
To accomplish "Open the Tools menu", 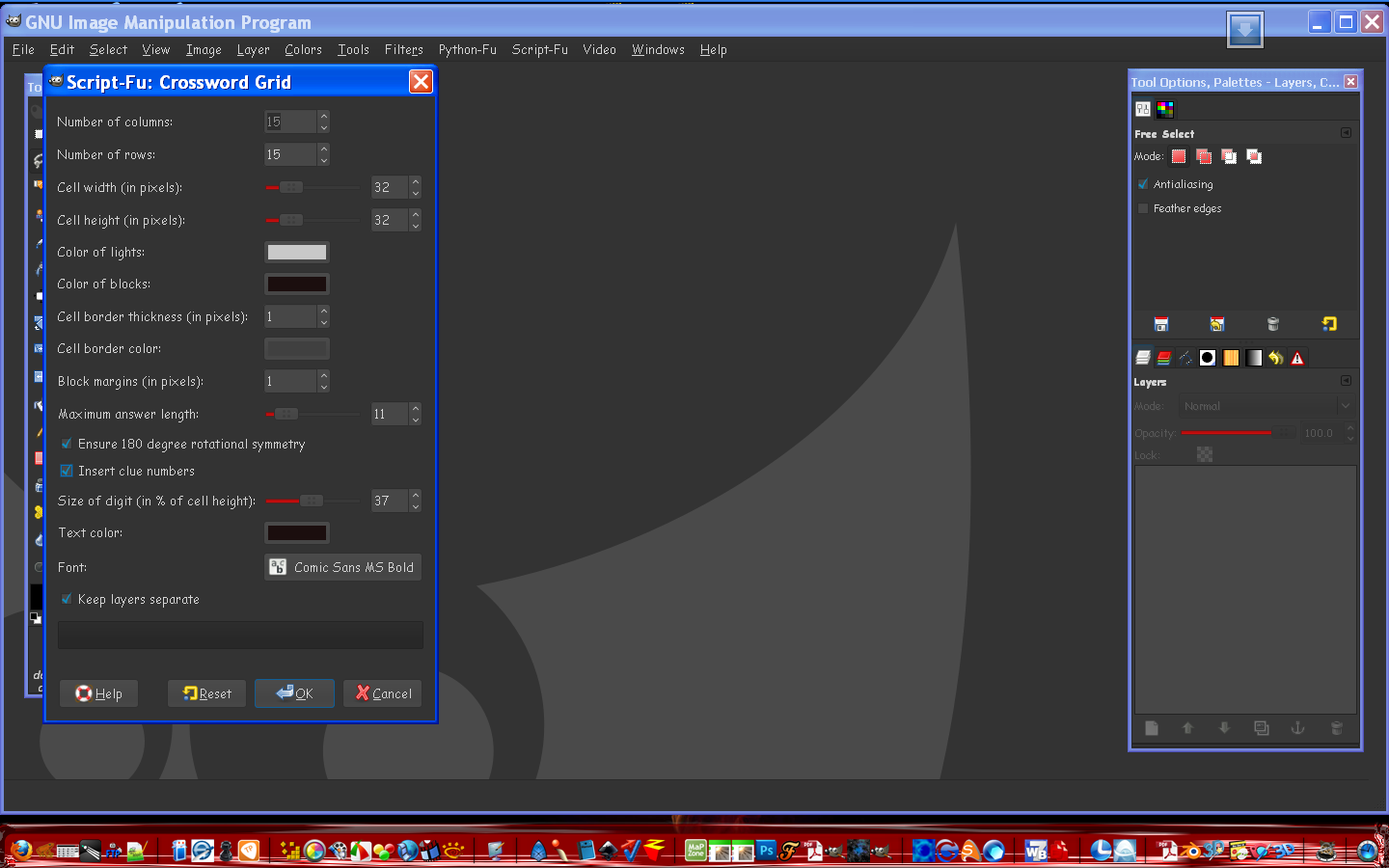I will 353,50.
